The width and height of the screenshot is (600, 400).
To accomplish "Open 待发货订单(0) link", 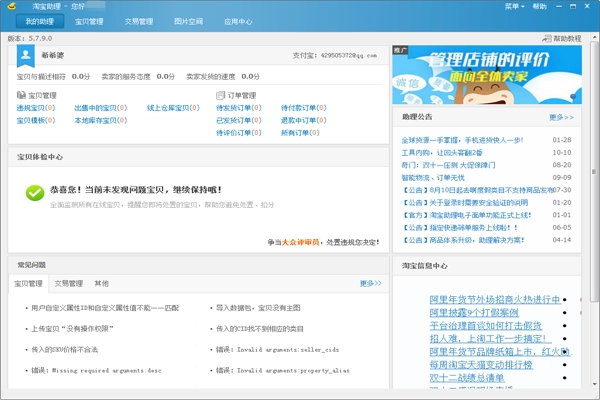I will coord(239,108).
